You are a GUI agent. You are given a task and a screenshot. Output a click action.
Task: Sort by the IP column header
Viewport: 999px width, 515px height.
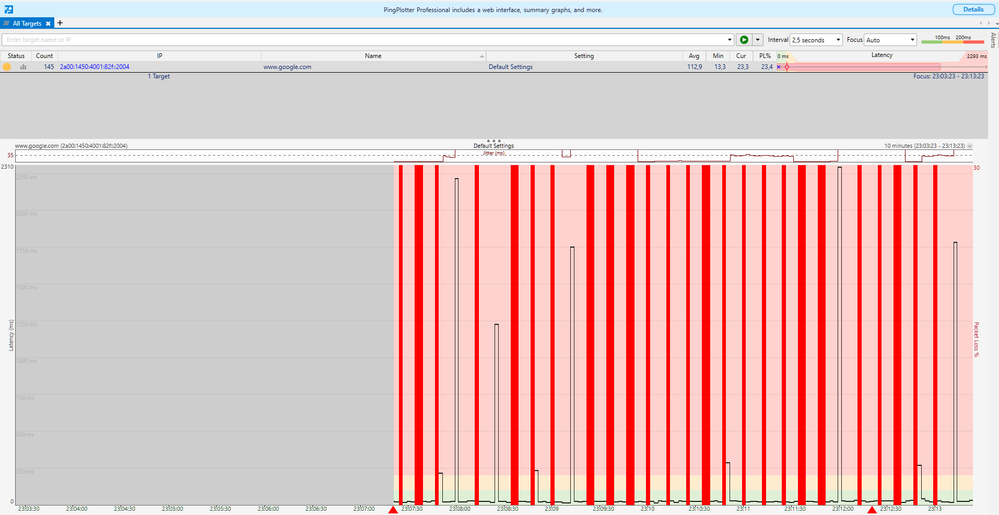pyautogui.click(x=159, y=56)
